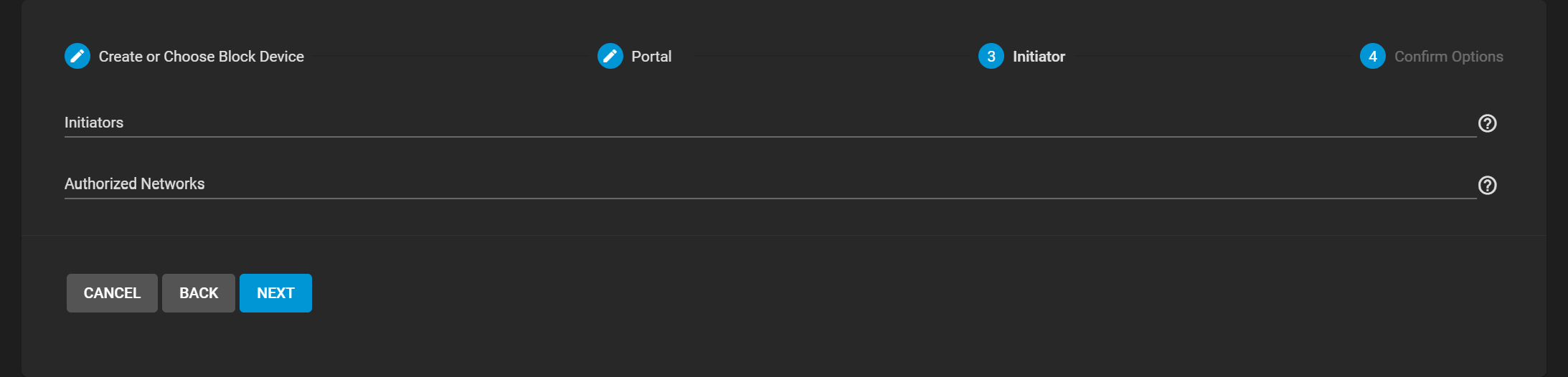Select the step 4 circle icon for Confirm Options
Image resolution: width=1568 pixels, height=377 pixels.
click(1373, 56)
